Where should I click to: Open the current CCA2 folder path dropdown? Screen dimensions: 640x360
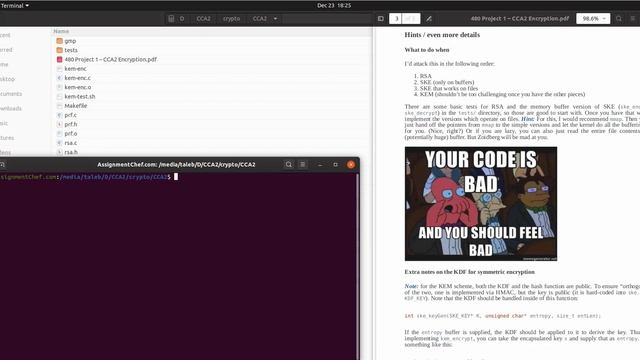tap(264, 18)
